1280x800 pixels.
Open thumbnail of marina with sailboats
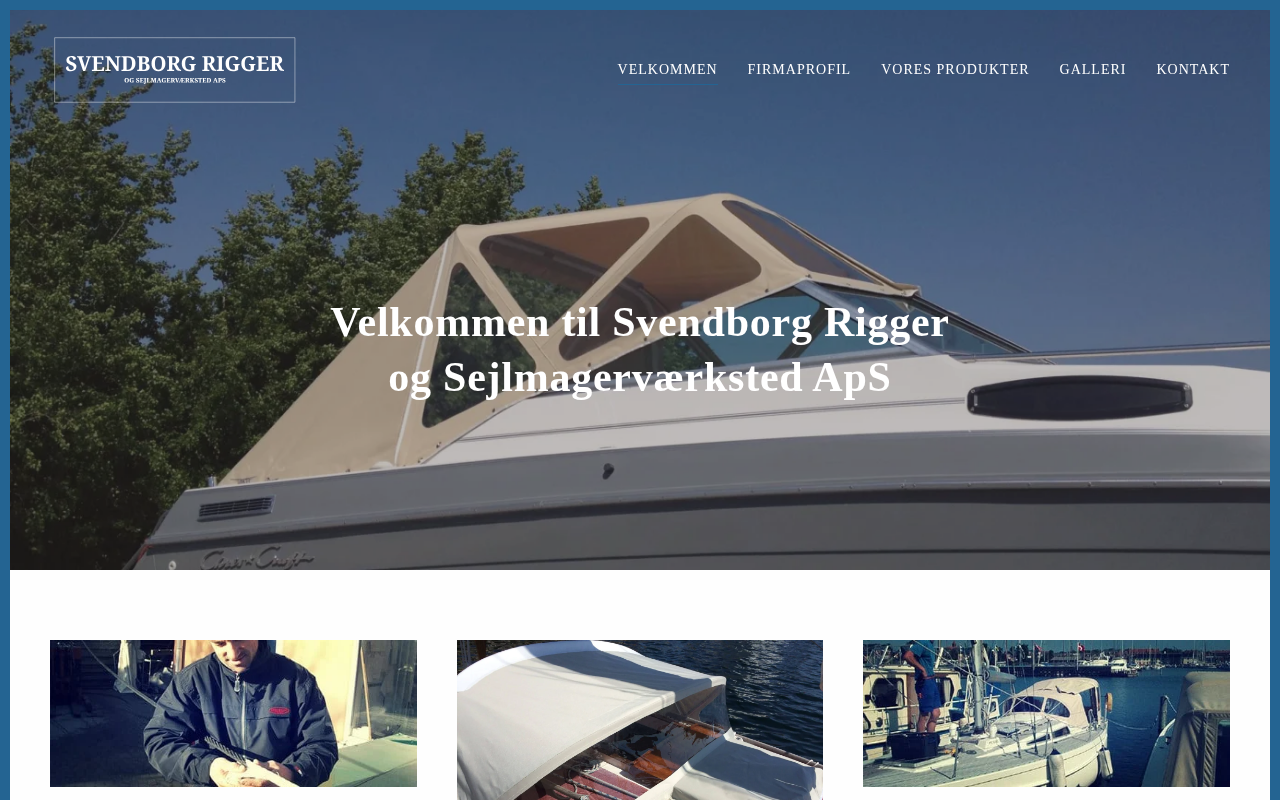point(1046,713)
